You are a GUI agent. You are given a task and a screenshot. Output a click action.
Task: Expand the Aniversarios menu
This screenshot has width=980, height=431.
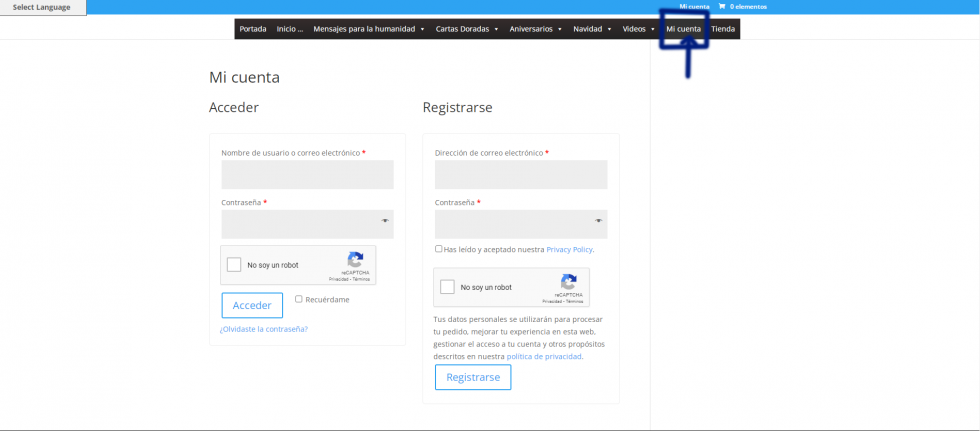click(x=535, y=29)
